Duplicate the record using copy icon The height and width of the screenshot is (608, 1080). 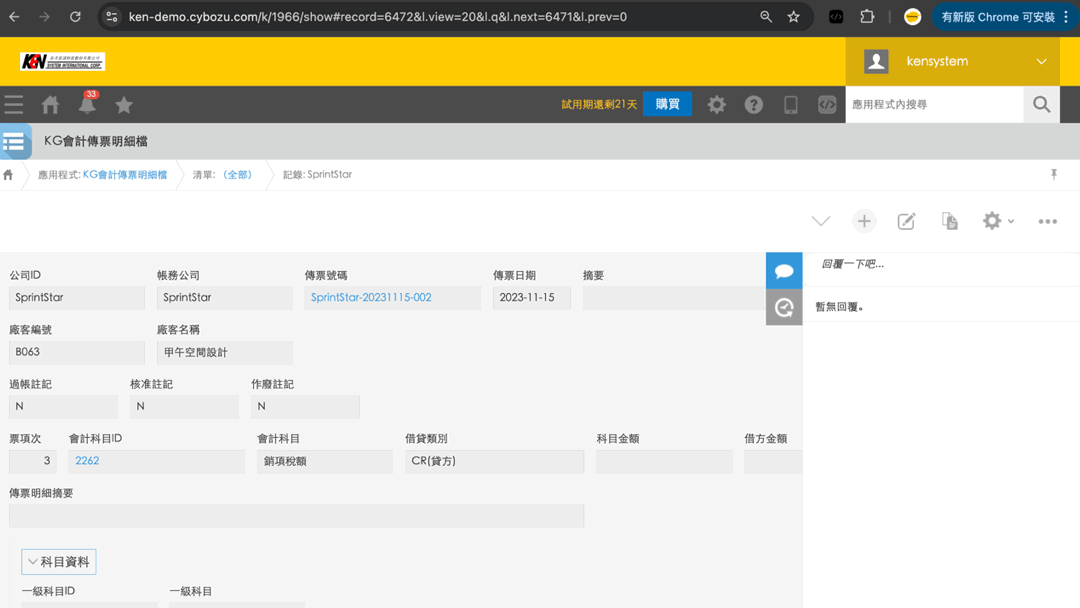point(949,221)
